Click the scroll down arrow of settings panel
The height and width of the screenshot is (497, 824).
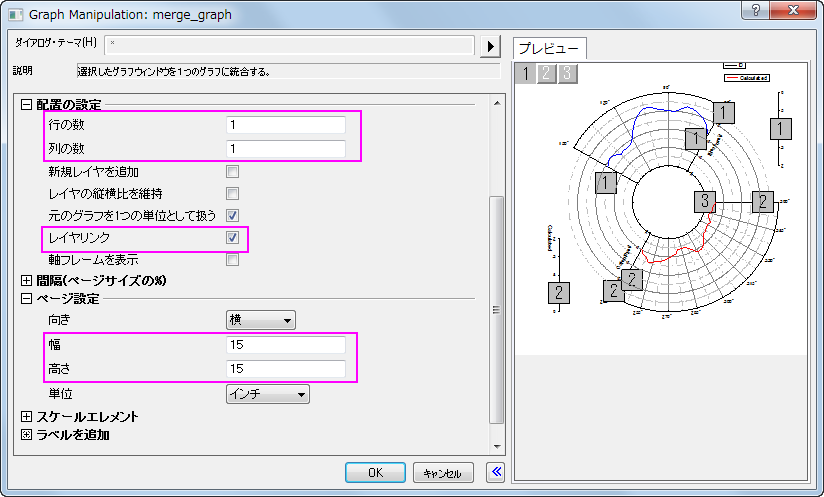click(x=497, y=447)
